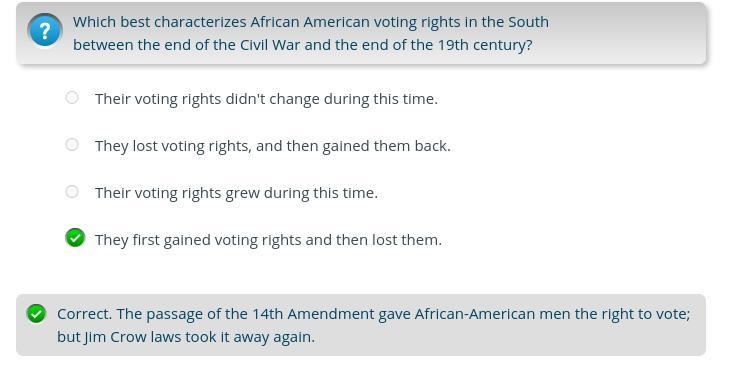This screenshot has width=747, height=365.
Task: Click the question header's gray banner area
Action: pyautogui.click(x=361, y=33)
